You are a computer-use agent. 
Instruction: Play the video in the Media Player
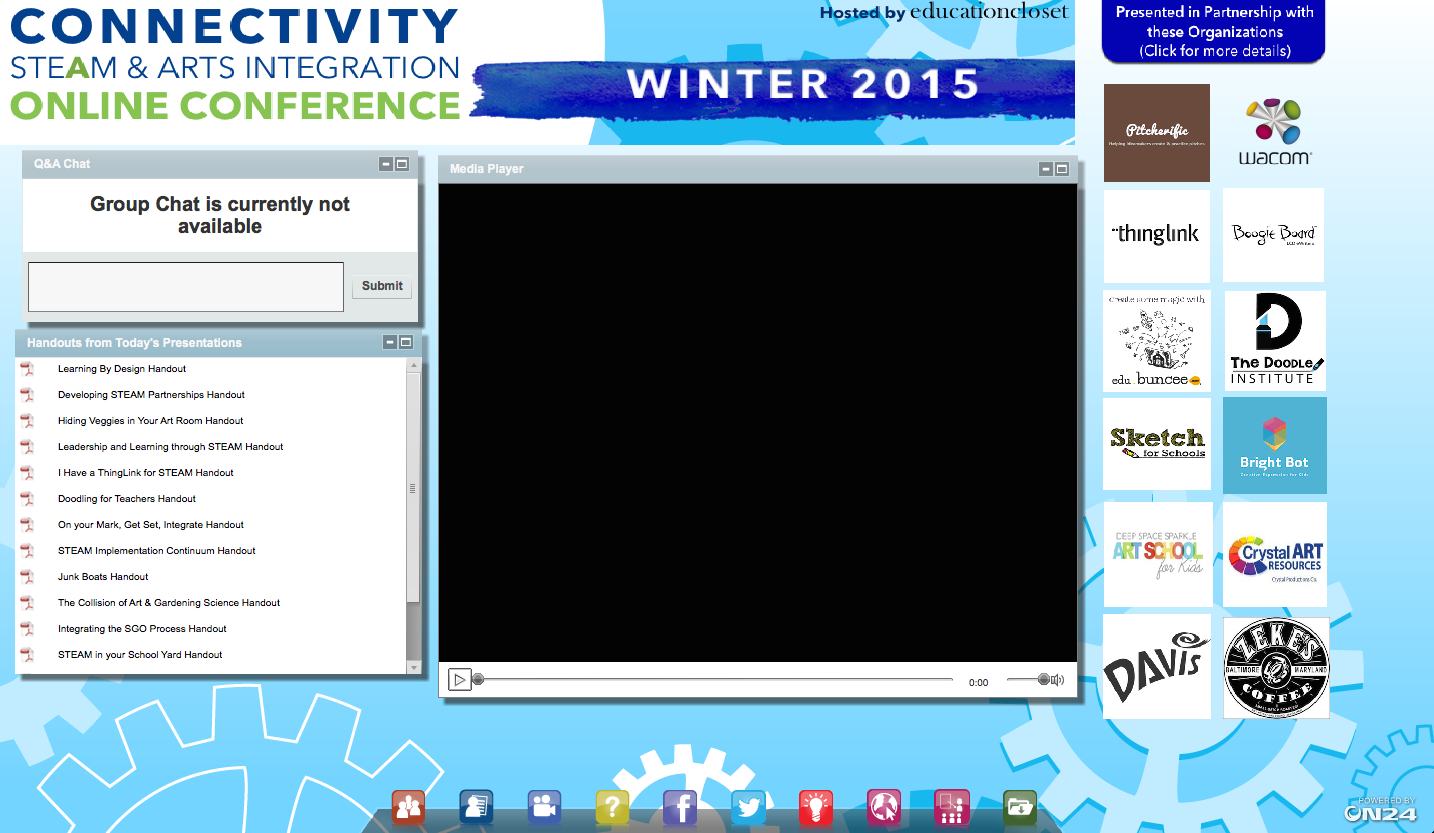tap(459, 680)
